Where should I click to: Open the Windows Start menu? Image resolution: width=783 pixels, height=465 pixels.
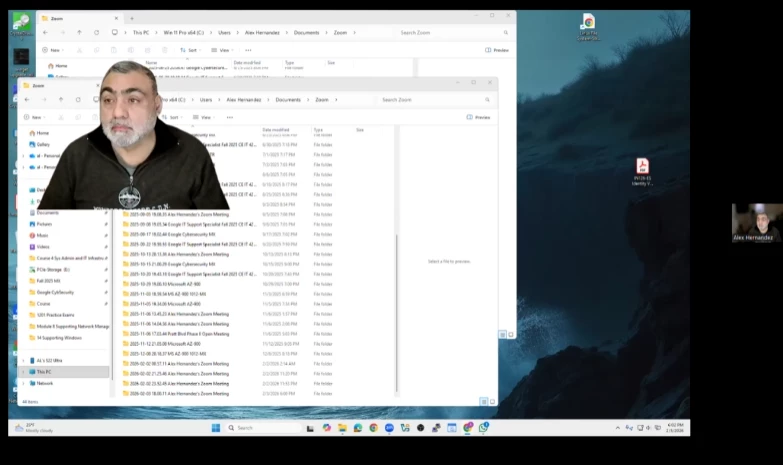click(x=216, y=428)
